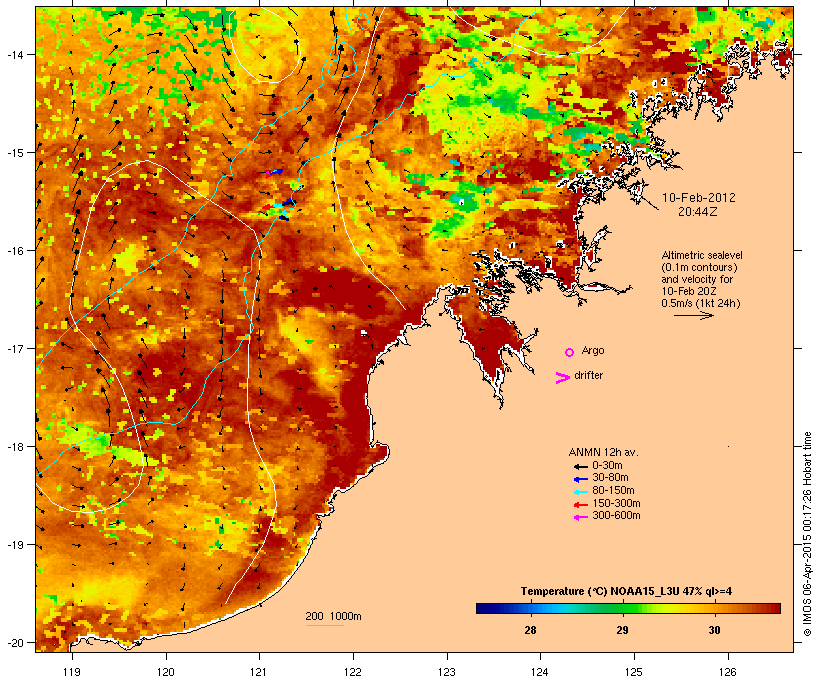Image resolution: width=820 pixels, height=680 pixels.
Task: Click the 0.5m/s velocity scale arrow
Action: pyautogui.click(x=693, y=315)
